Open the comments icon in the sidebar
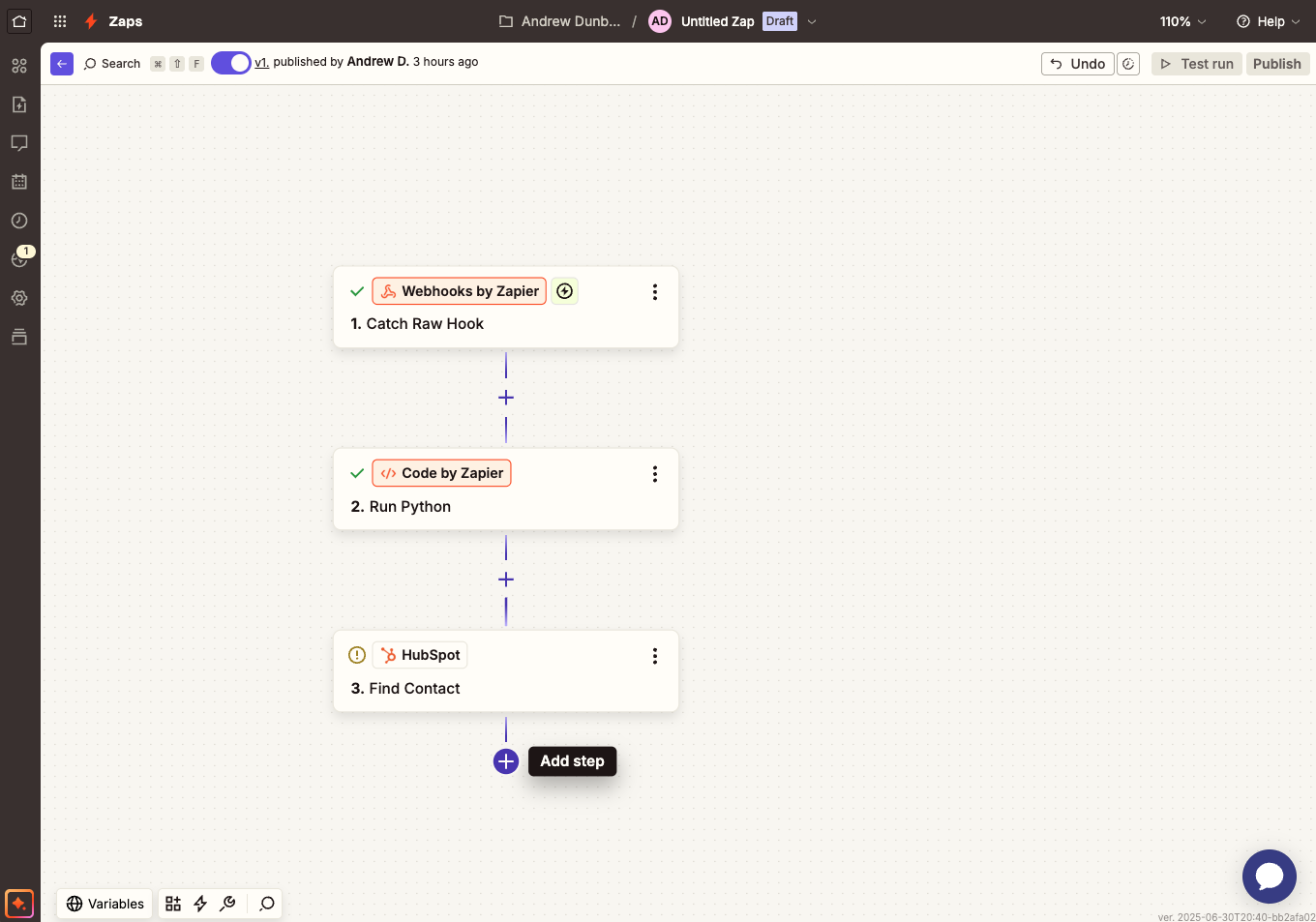The width and height of the screenshot is (1316, 922). tap(19, 143)
